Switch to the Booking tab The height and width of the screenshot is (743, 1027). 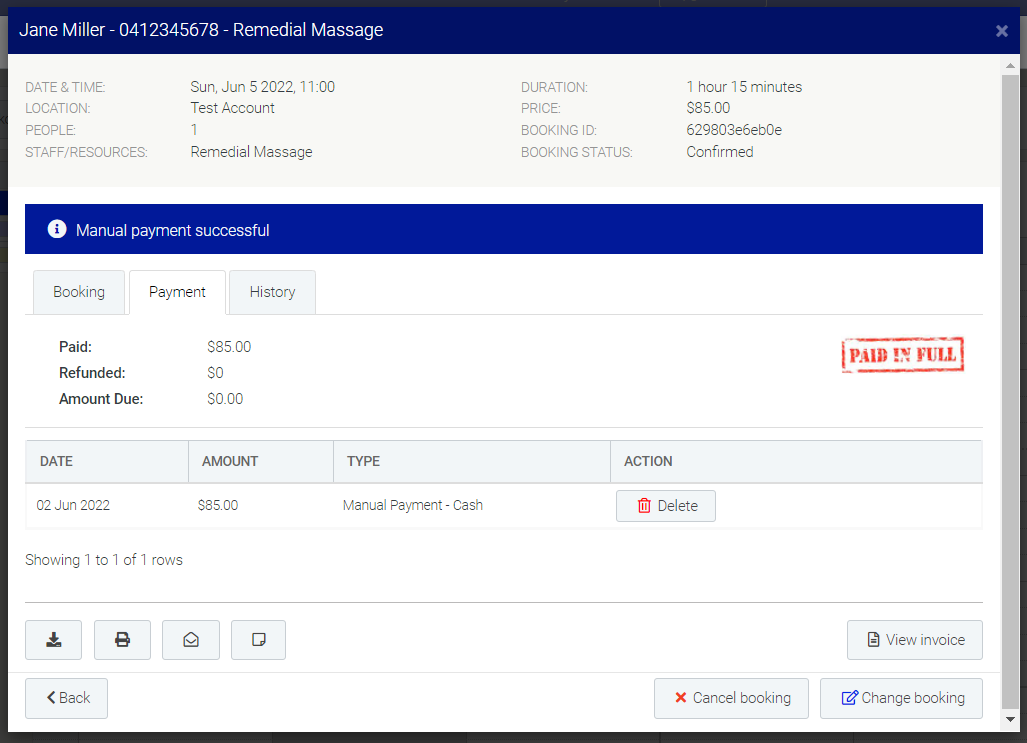point(79,292)
